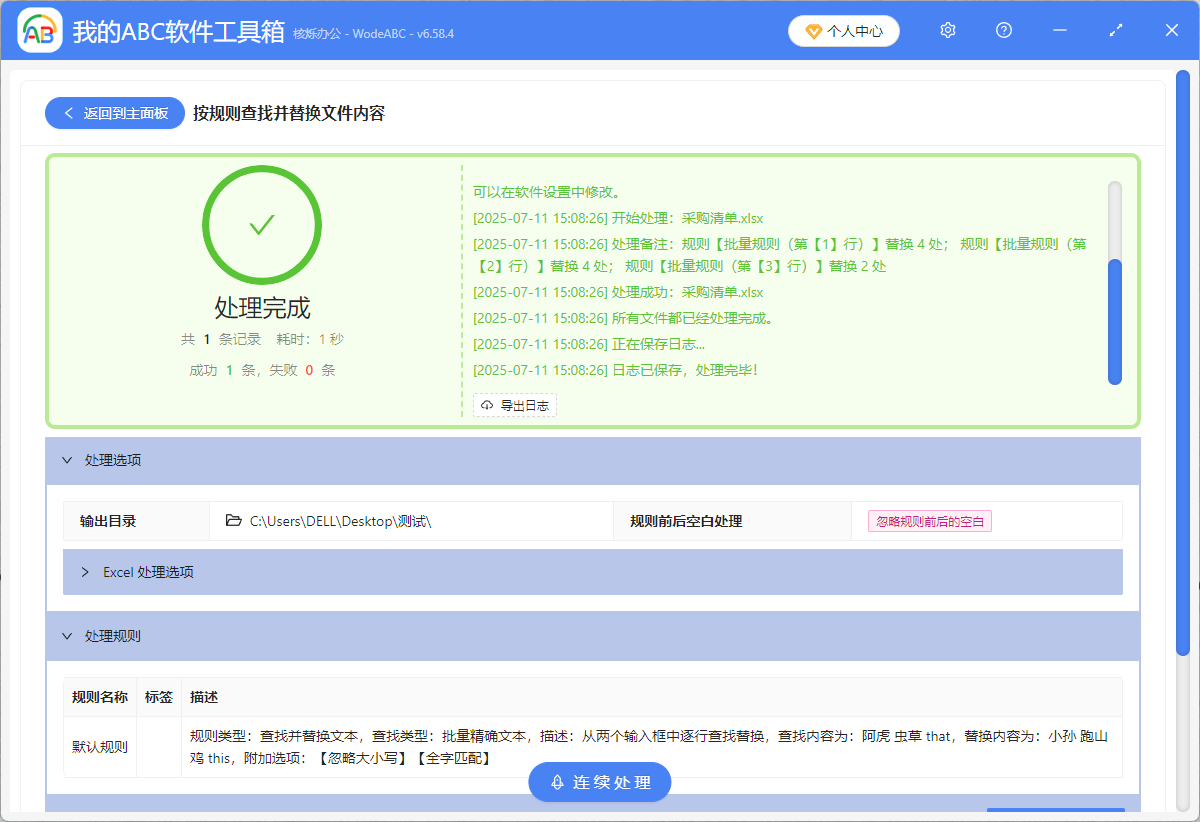Screen dimensions: 1200x822
Task: Click the megaphone icon on 连续处理
Action: (x=558, y=782)
